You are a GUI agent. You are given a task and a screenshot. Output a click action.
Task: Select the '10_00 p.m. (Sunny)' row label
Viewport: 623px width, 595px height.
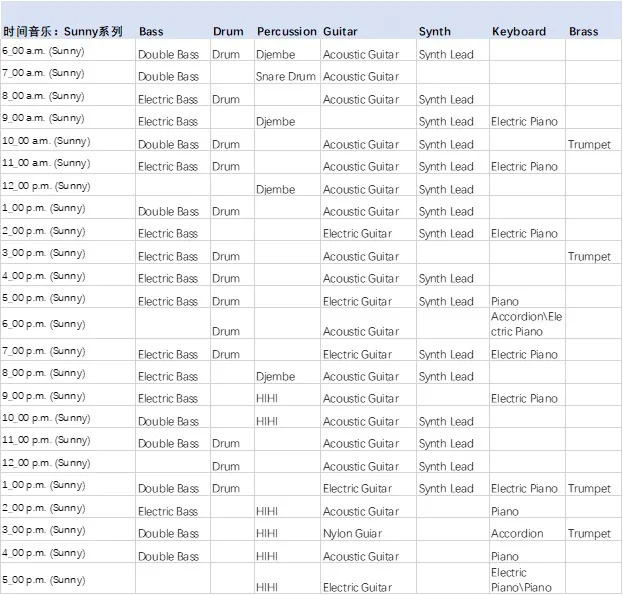pyautogui.click(x=46, y=418)
